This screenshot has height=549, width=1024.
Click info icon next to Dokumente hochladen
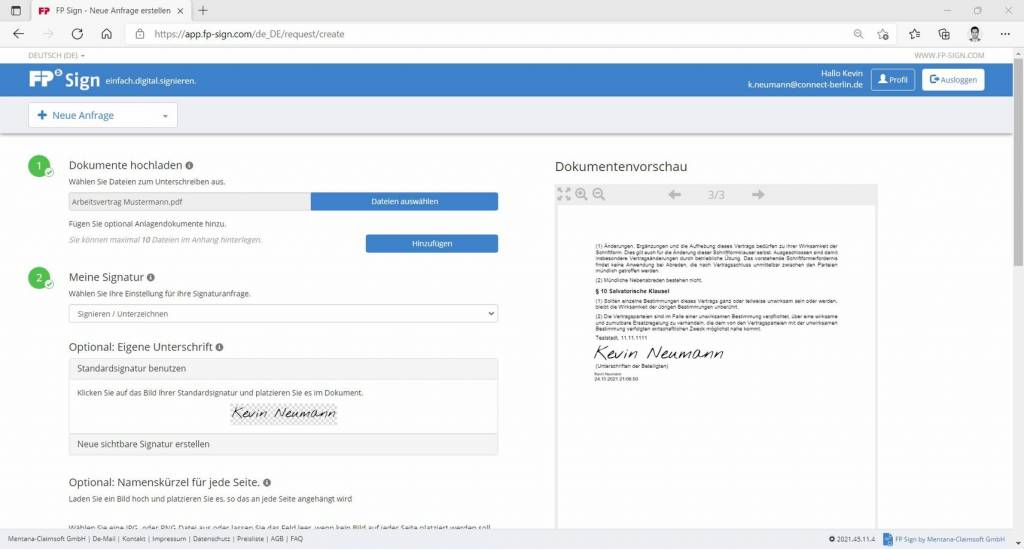(x=189, y=165)
